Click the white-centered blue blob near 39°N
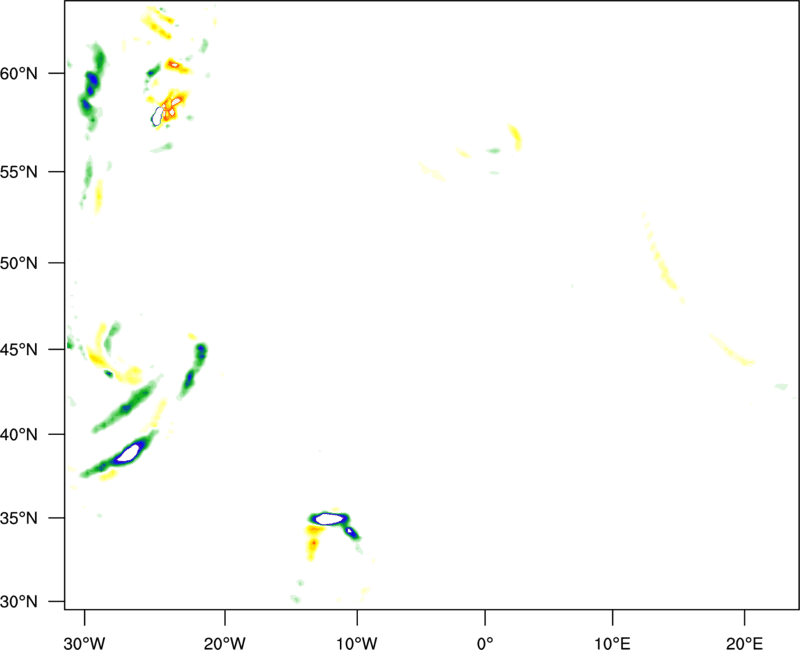Viewport: 800px width, 650px height. 128,453
